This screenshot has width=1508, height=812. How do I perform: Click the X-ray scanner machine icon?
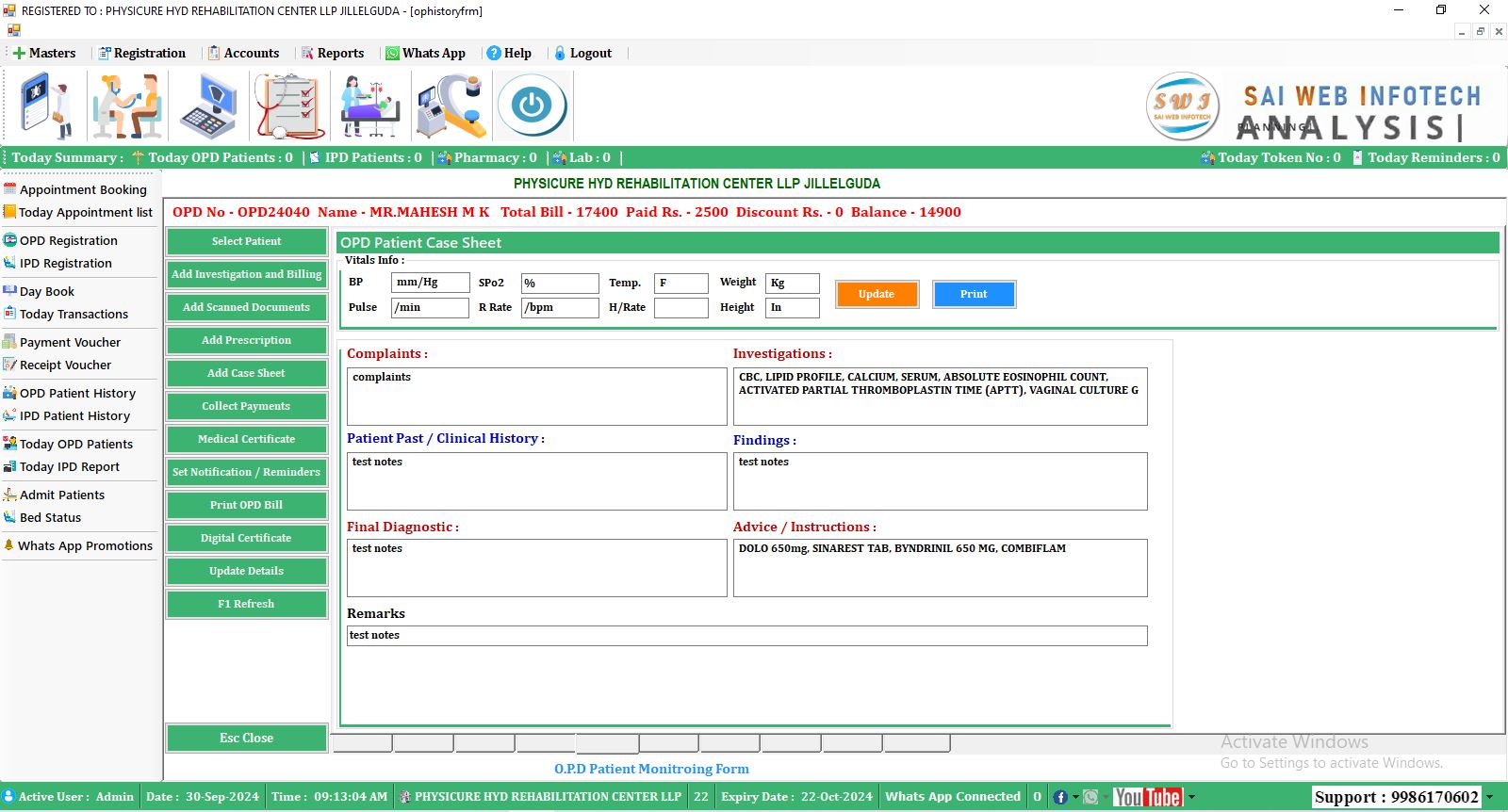451,106
